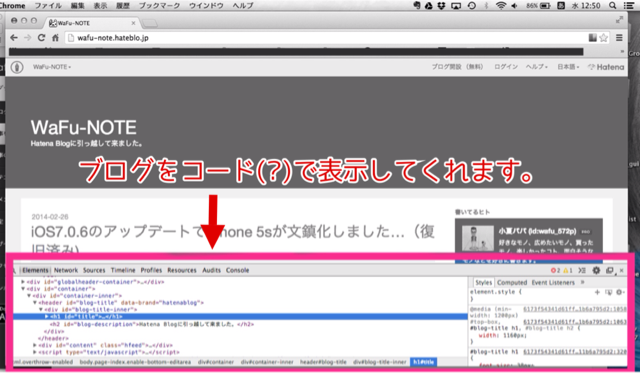The height and width of the screenshot is (373, 640).
Task: Open the Time Machine menu bar icon
Action: (471, 5)
